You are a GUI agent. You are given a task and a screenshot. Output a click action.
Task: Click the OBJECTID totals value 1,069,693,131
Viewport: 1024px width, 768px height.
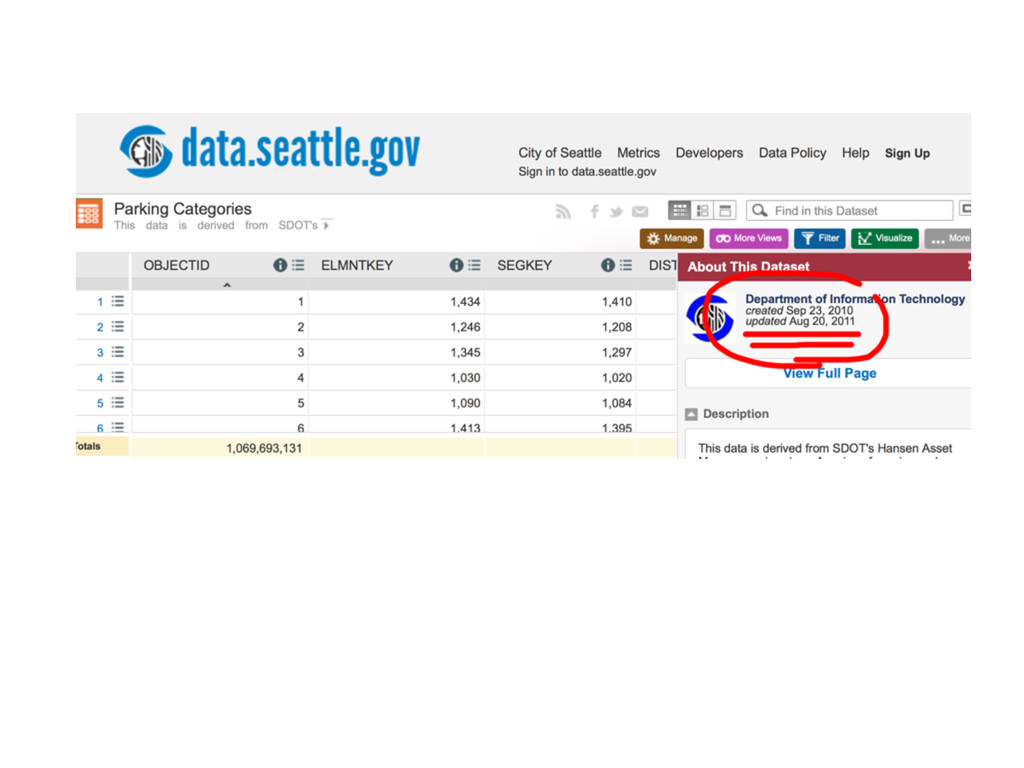pyautogui.click(x=264, y=449)
